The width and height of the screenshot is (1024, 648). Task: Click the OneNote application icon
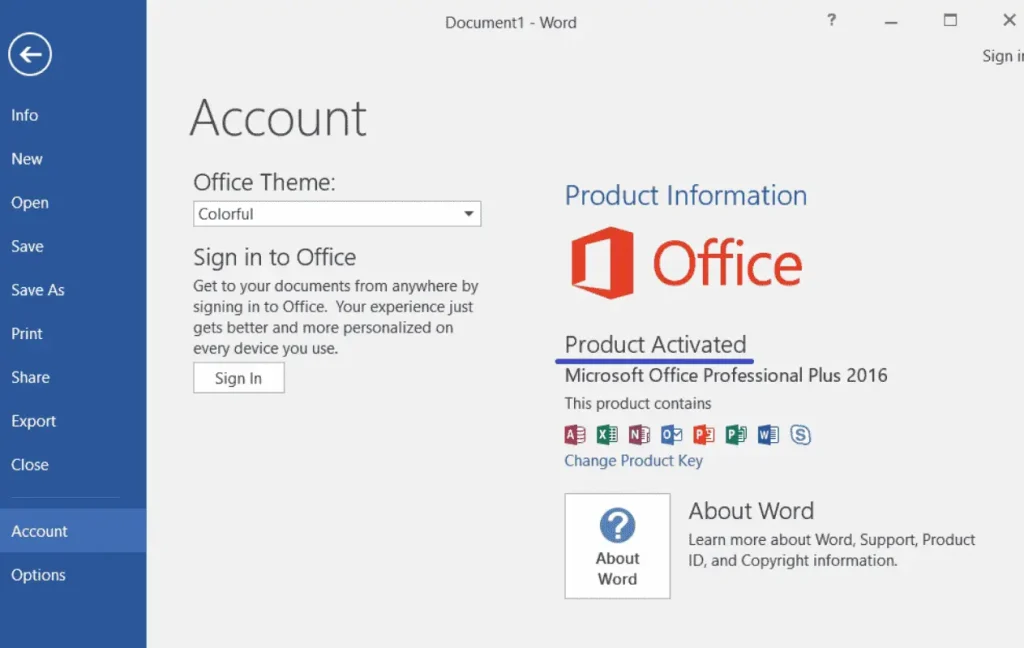[x=638, y=434]
